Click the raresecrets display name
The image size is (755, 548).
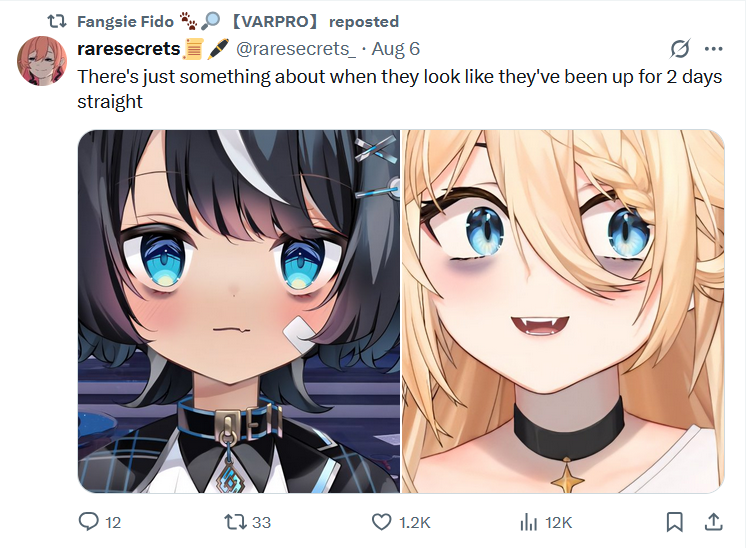click(x=129, y=49)
